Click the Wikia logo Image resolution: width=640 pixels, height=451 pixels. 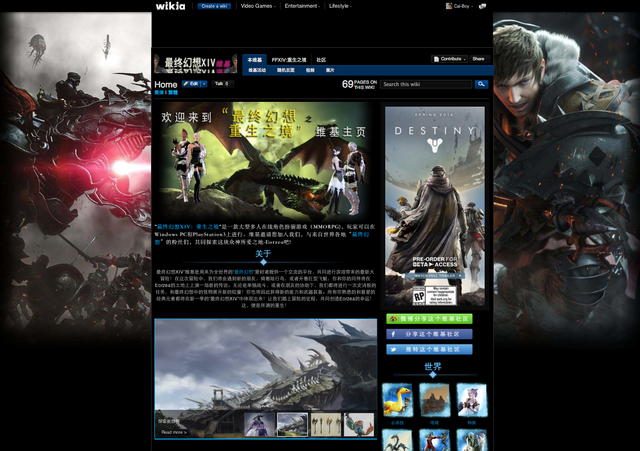coord(170,6)
